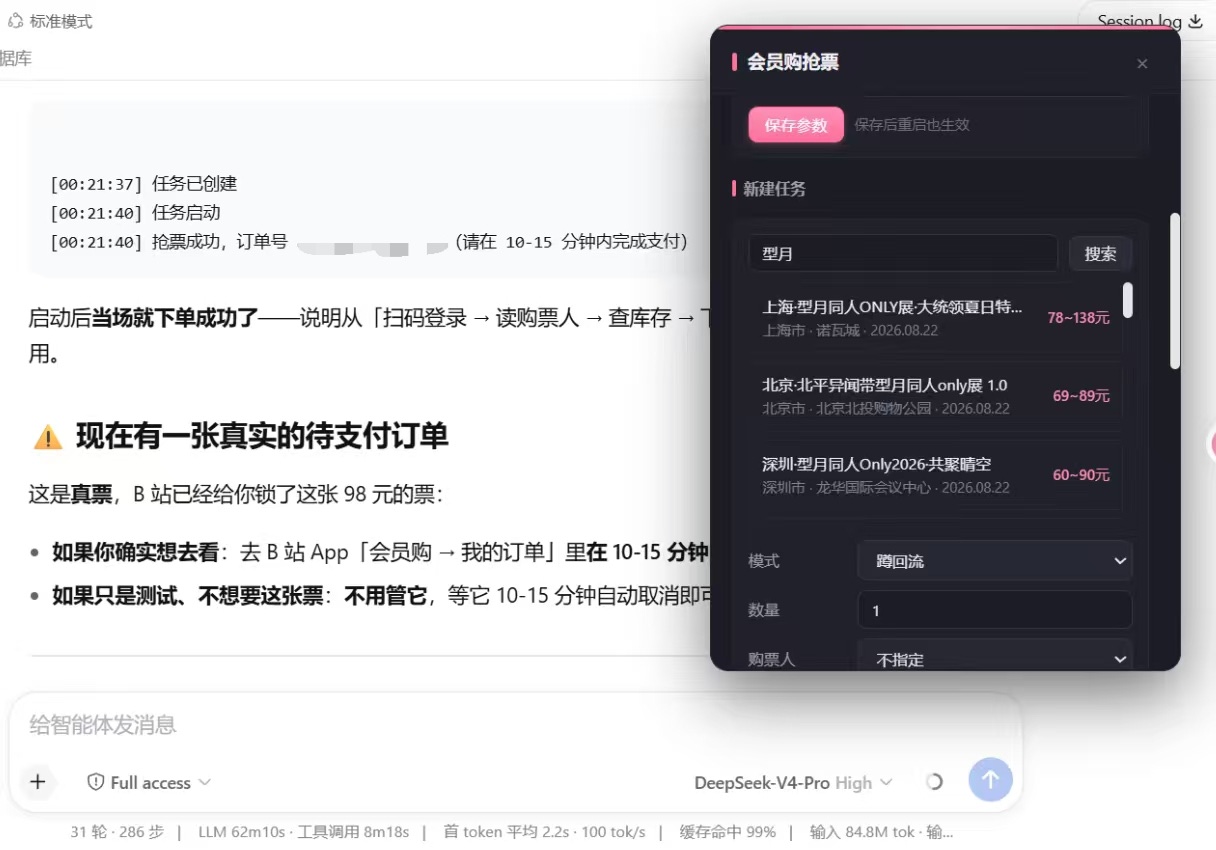Click the 保存参数 button
Viewport: 1216px width, 850px height.
[x=796, y=125]
